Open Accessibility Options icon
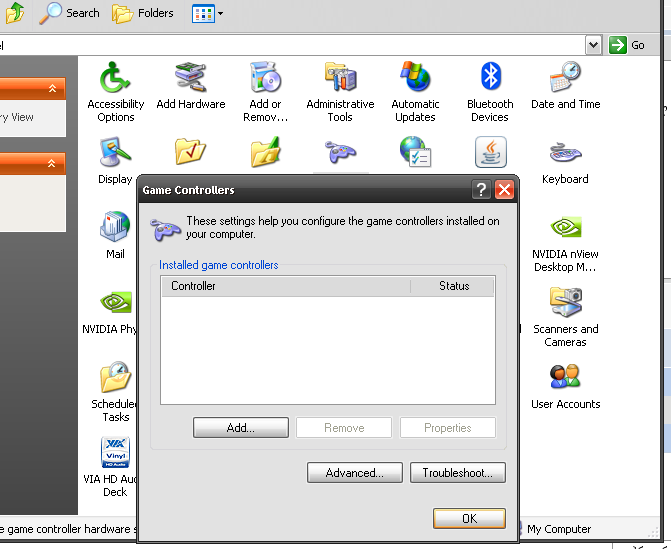 pyautogui.click(x=115, y=77)
